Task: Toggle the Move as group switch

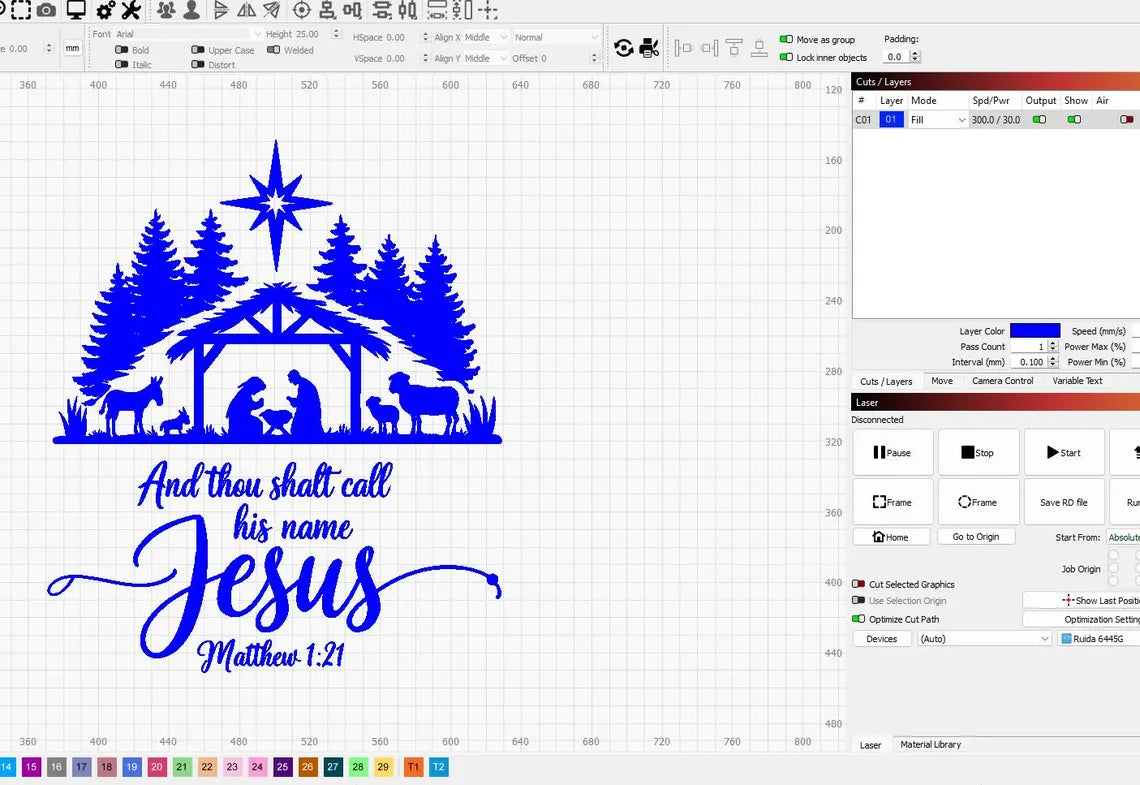Action: click(786, 40)
